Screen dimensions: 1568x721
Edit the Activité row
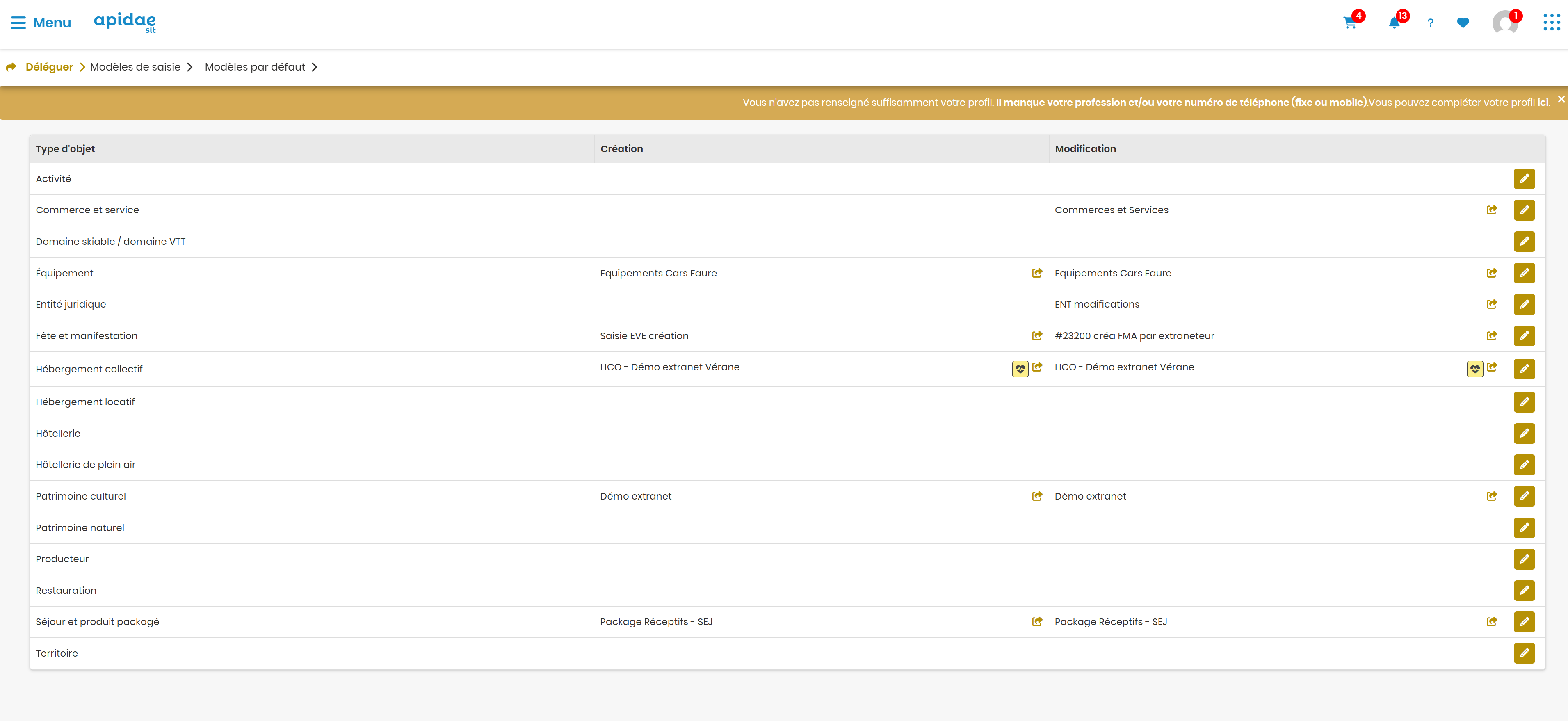[x=1524, y=179]
